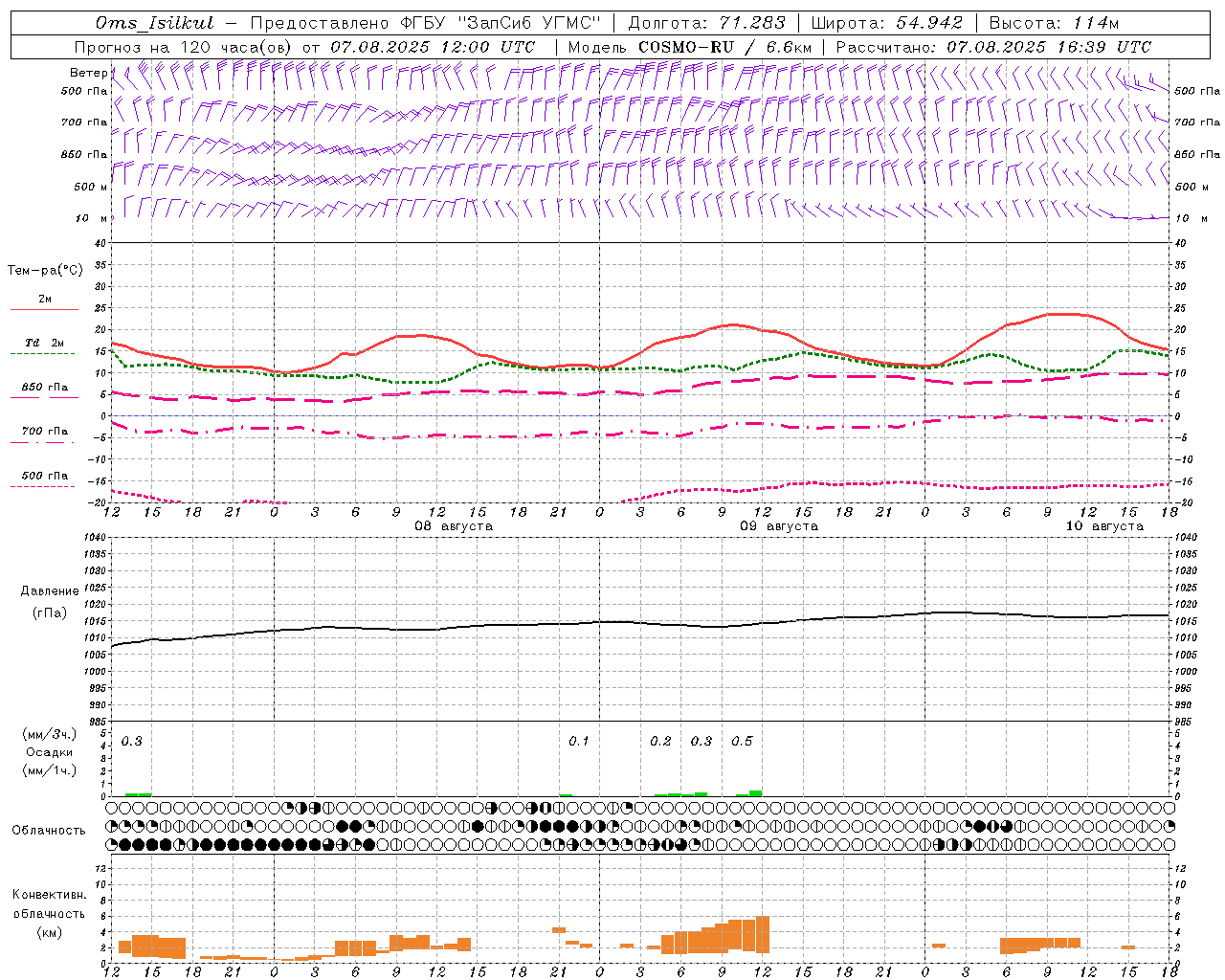Viewport: 1225px width, 980px height.
Task: Click the green dashed Td 2м legend line
Action: [x=43, y=353]
